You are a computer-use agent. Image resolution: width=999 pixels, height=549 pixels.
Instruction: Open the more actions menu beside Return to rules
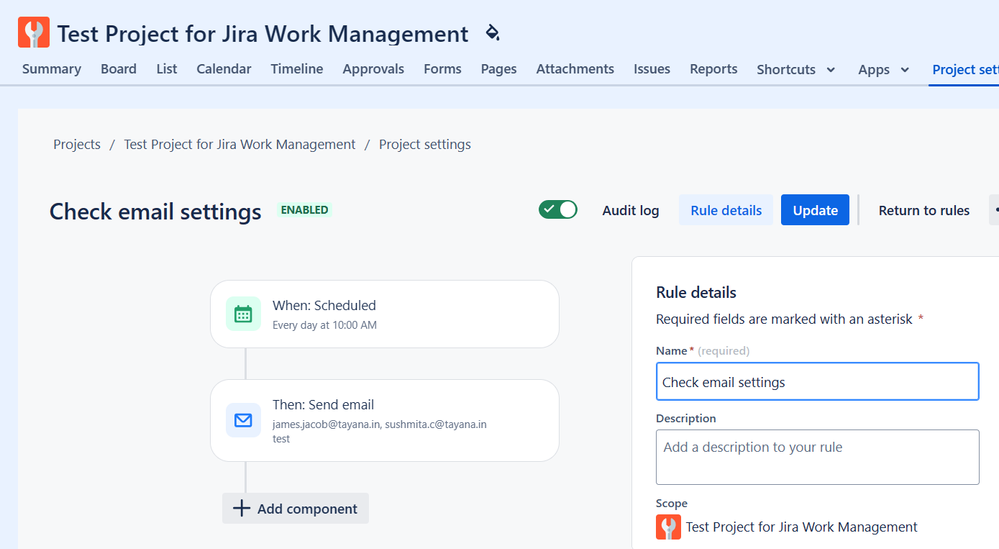pyautogui.click(x=994, y=210)
